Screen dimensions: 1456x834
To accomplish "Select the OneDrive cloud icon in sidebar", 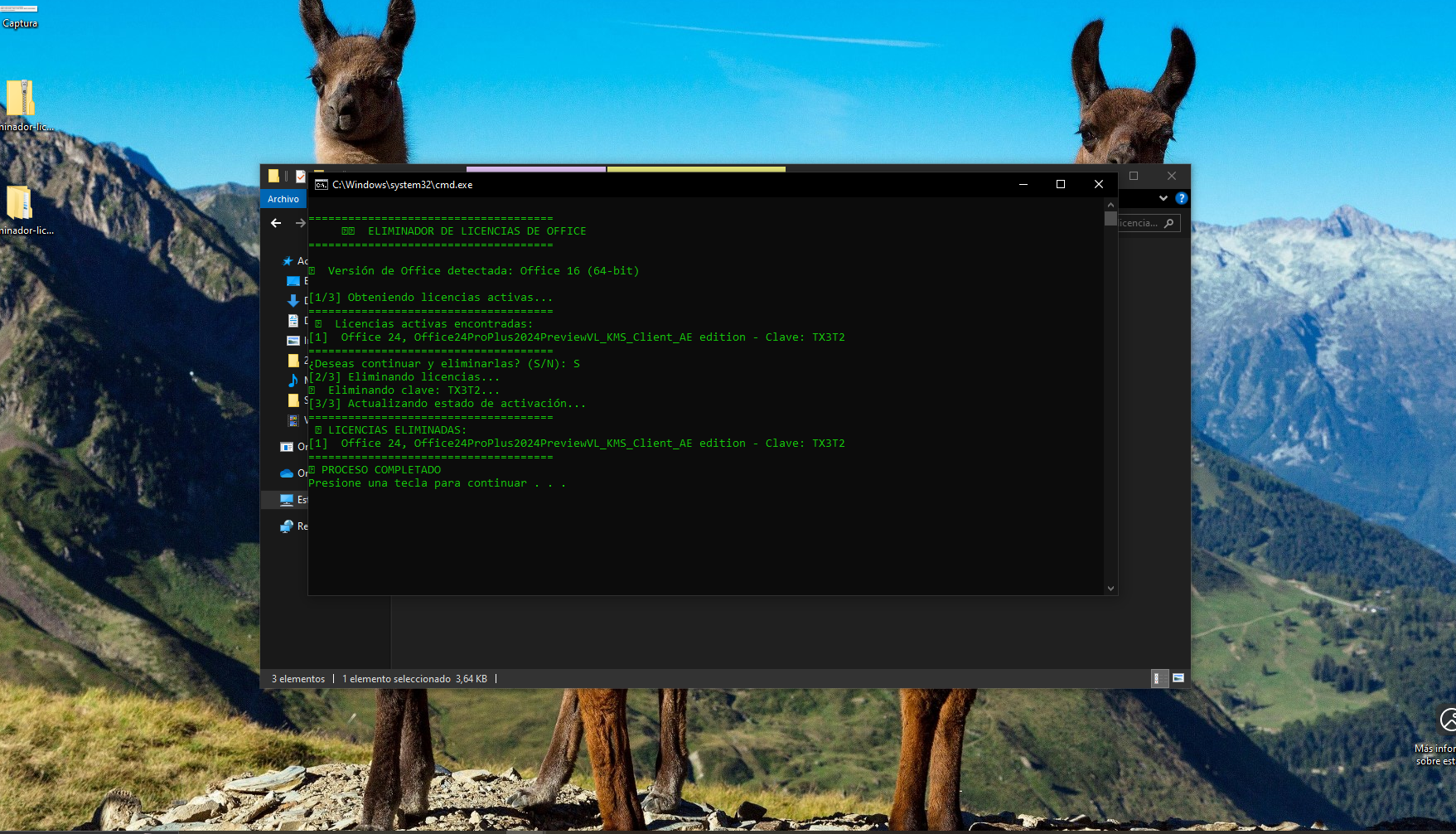I will coord(287,473).
